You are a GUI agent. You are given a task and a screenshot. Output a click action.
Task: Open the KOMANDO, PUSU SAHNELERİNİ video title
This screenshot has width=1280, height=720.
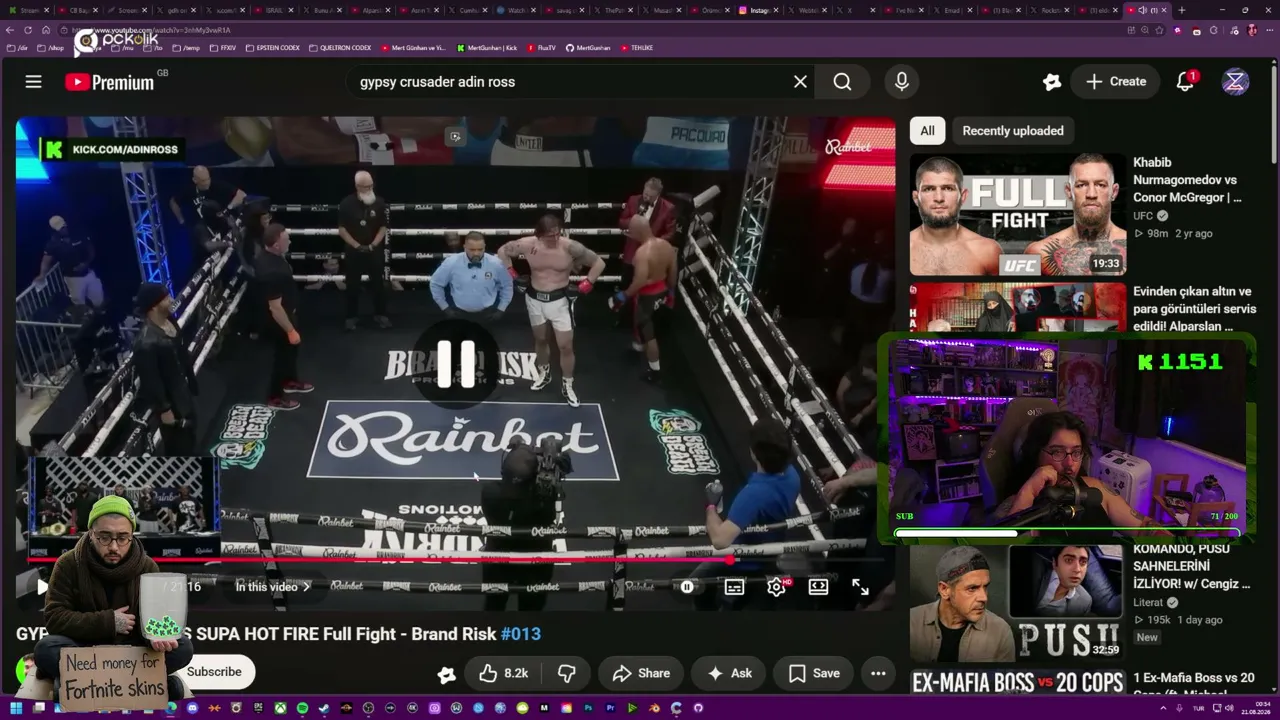point(1192,566)
